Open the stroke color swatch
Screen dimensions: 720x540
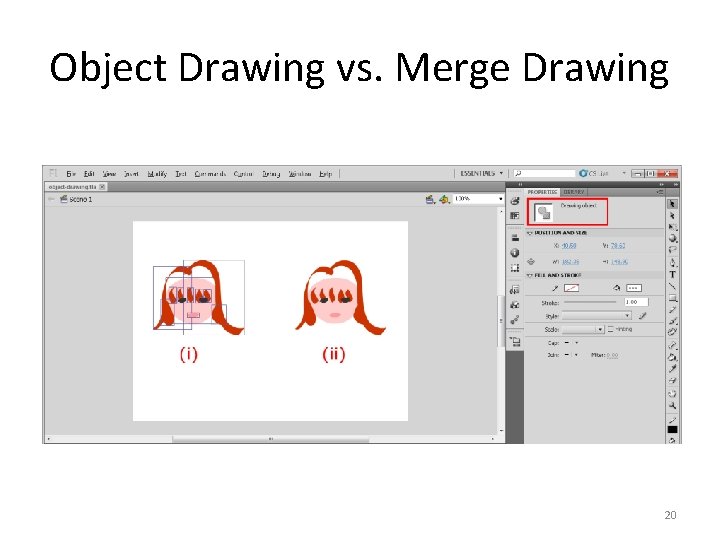click(x=571, y=288)
